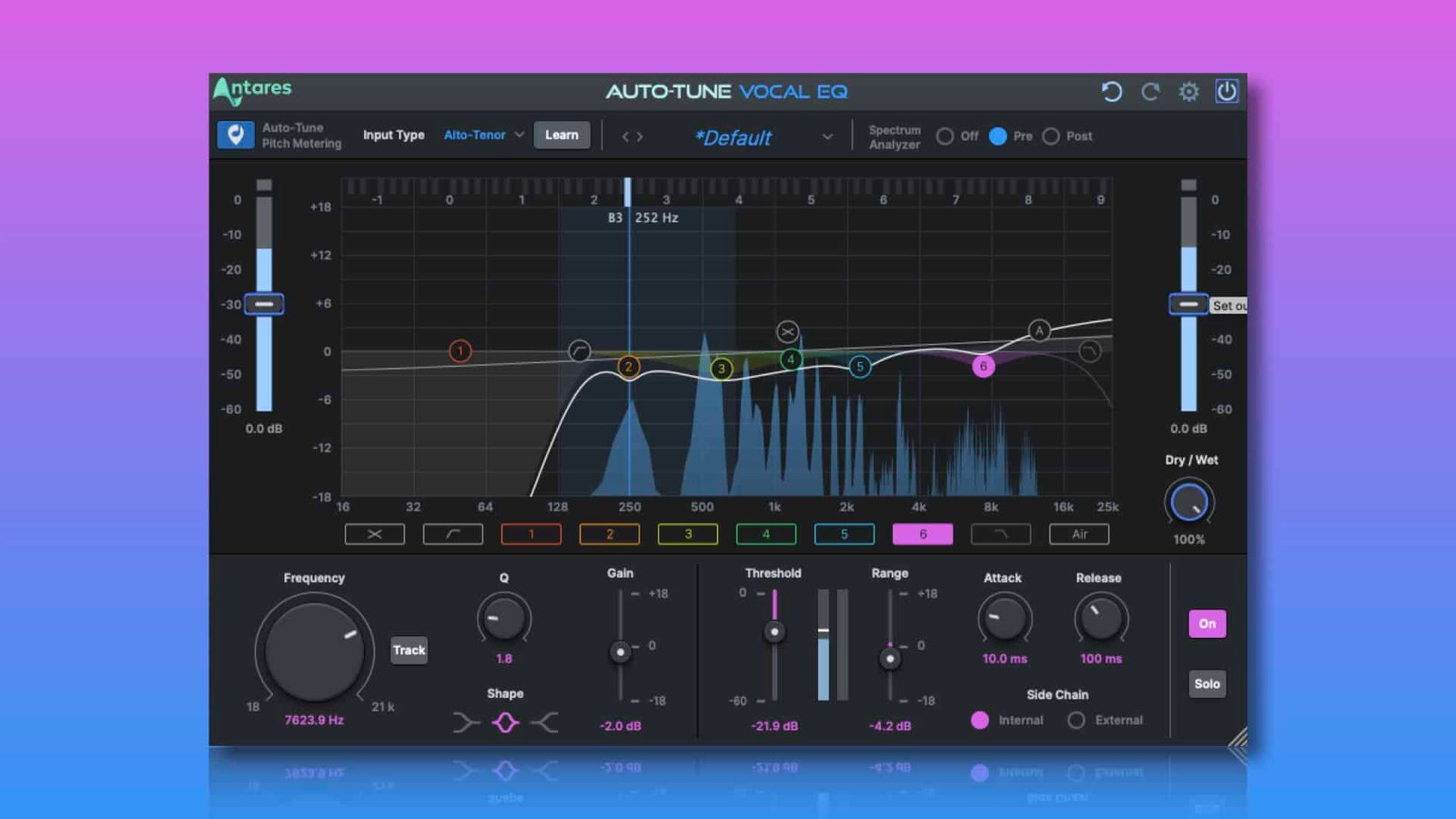Select the high-pass filter node on graph
Screen dimensions: 1456x819
click(579, 350)
